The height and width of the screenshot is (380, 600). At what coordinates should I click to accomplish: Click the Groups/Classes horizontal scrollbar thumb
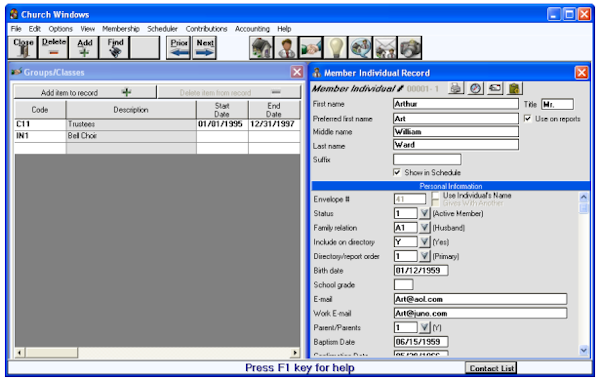click(x=52, y=352)
